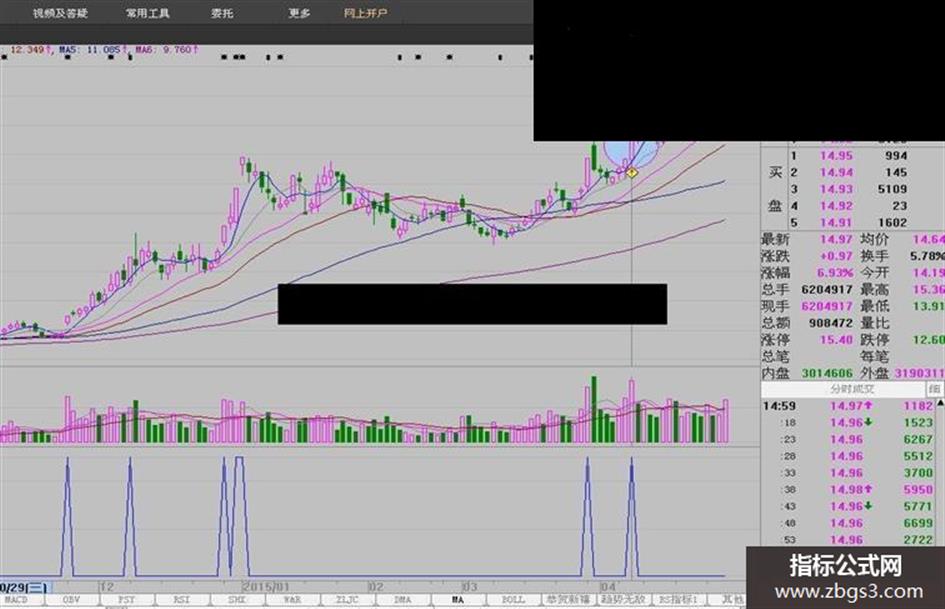945x609 pixels.
Task: Switch to the BOLL indicator tab
Action: pyautogui.click(x=513, y=600)
